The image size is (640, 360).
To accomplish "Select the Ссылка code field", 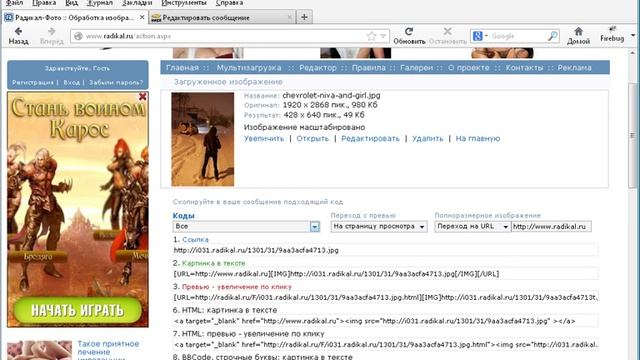I will tap(385, 250).
